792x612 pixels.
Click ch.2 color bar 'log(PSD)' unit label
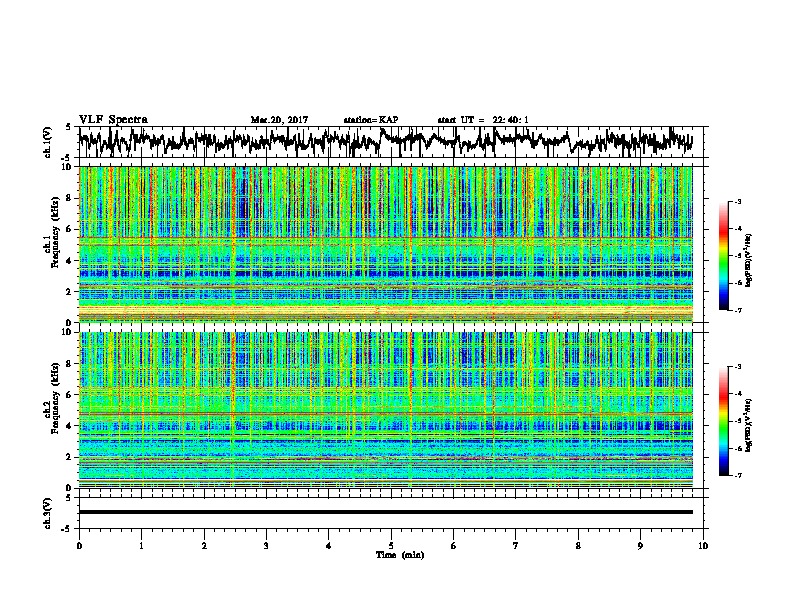tap(749, 425)
